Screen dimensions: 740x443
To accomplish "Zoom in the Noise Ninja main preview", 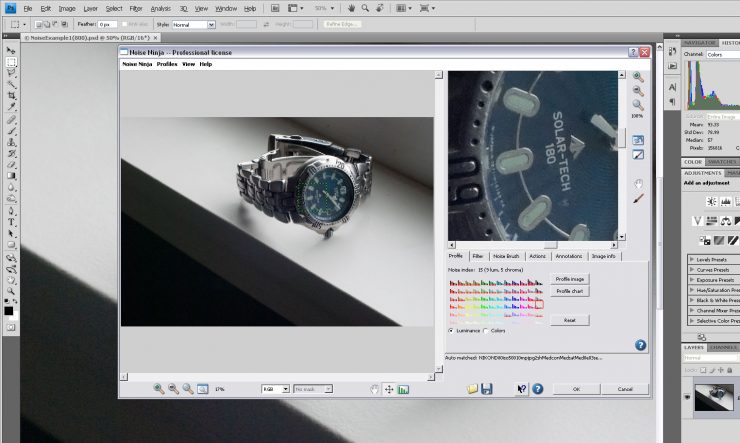I will tap(159, 389).
